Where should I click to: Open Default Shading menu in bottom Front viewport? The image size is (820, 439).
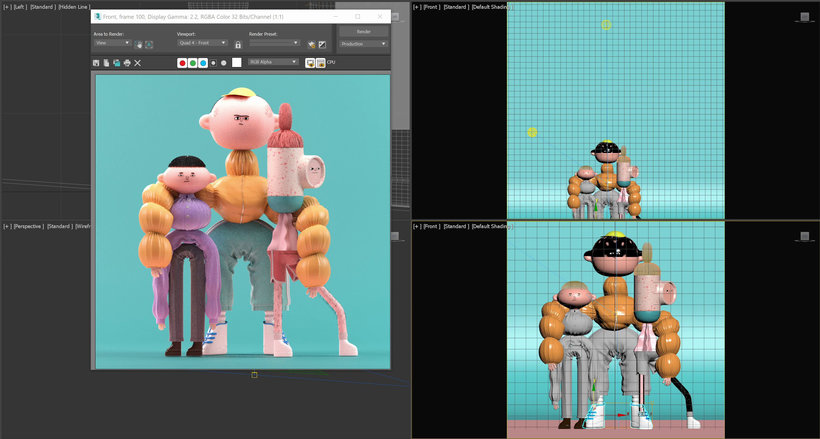coord(492,227)
